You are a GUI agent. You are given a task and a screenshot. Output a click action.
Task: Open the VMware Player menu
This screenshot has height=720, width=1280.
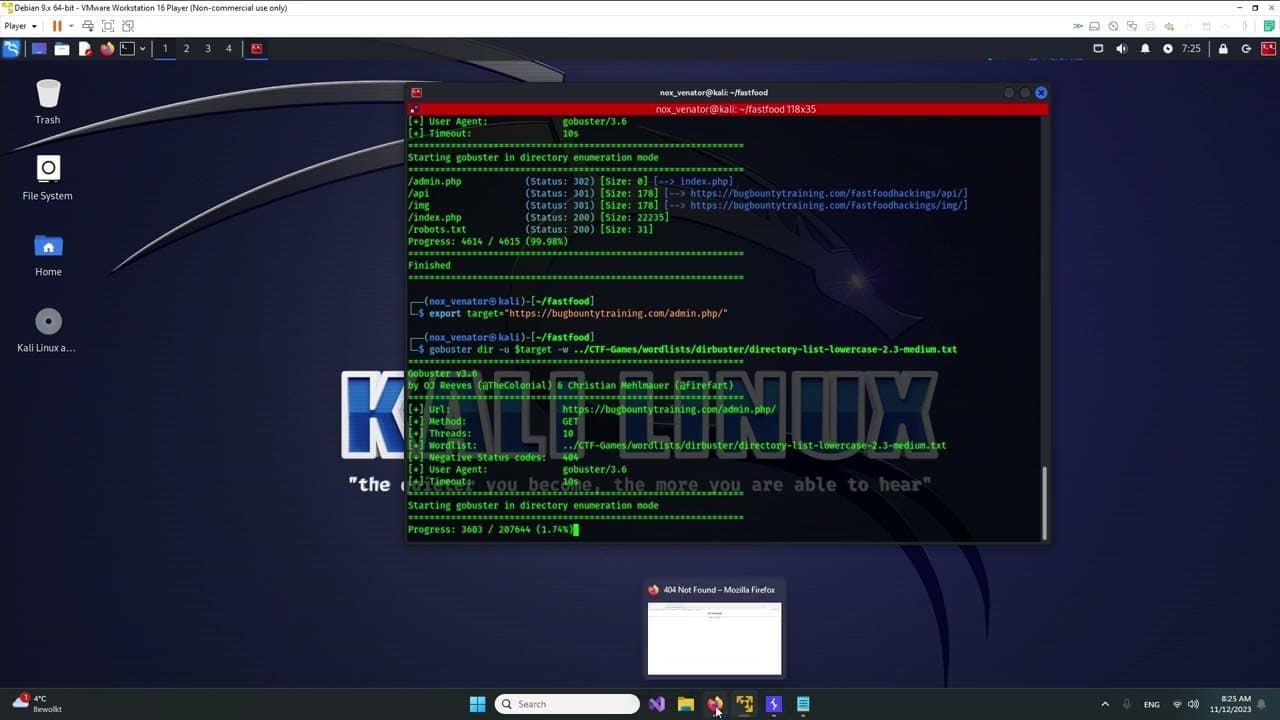point(20,26)
